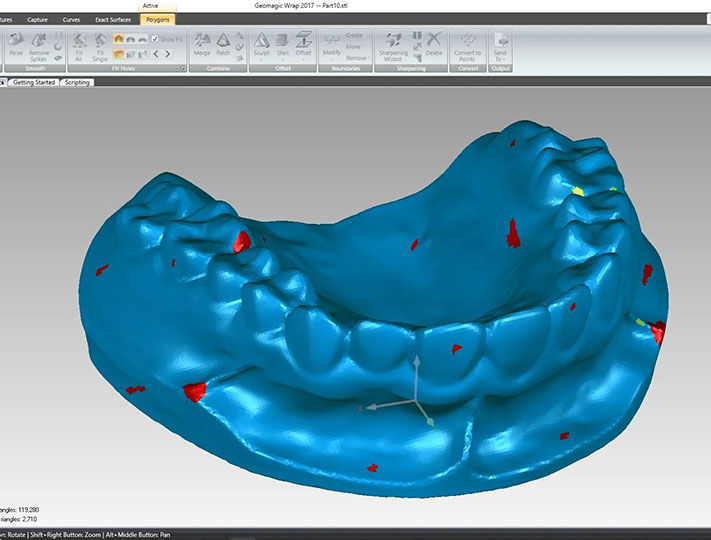Screen dimensions: 711x540
Task: Click the Delete sharpening icon
Action: click(434, 44)
